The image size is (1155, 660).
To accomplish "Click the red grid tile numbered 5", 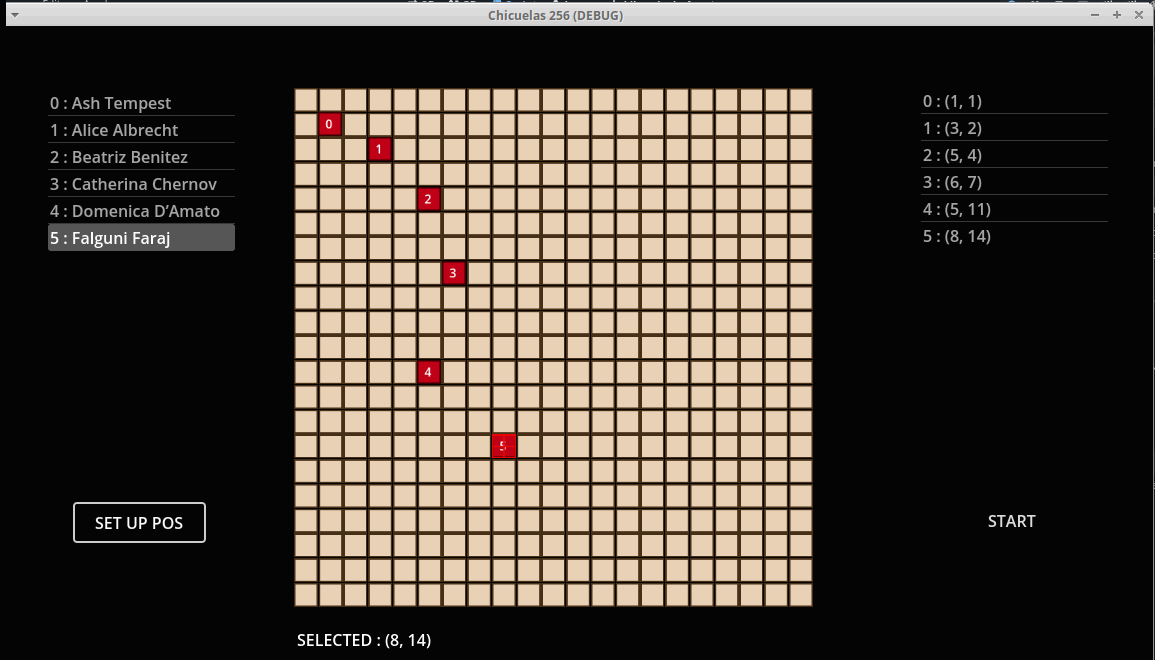I will click(503, 446).
